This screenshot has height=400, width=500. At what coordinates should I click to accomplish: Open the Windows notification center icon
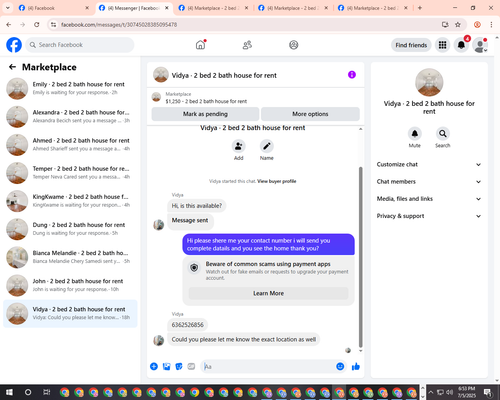(x=487, y=392)
